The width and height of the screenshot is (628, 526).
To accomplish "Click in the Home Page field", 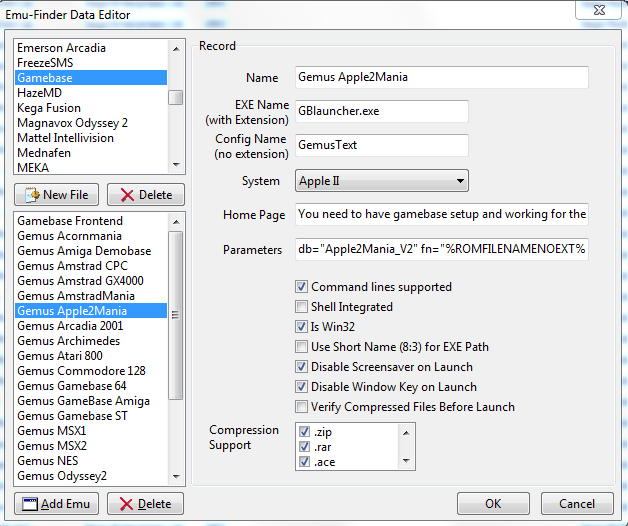I will [x=442, y=214].
